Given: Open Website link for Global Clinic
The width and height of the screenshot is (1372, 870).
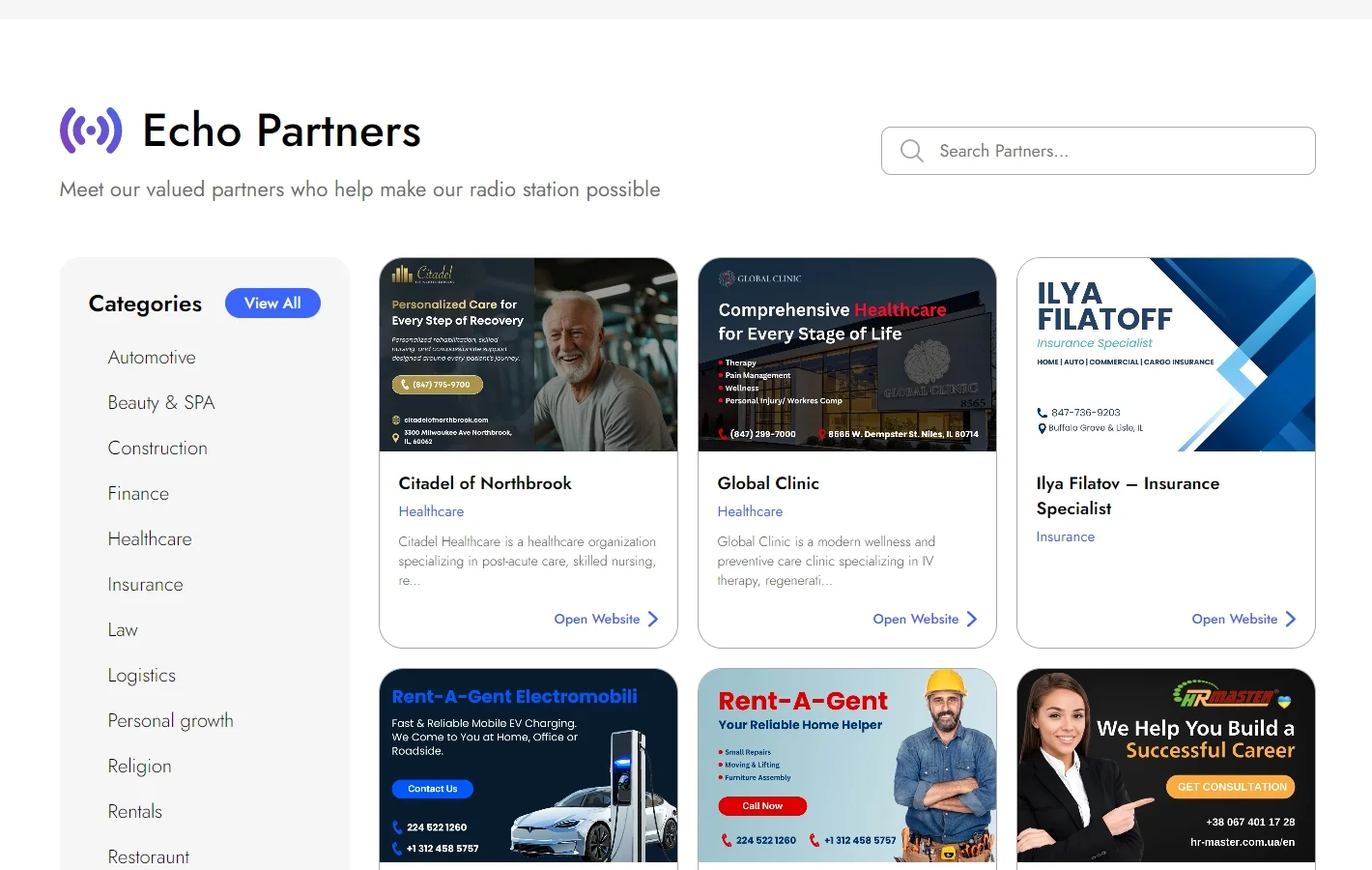Looking at the screenshot, I should pyautogui.click(x=925, y=619).
